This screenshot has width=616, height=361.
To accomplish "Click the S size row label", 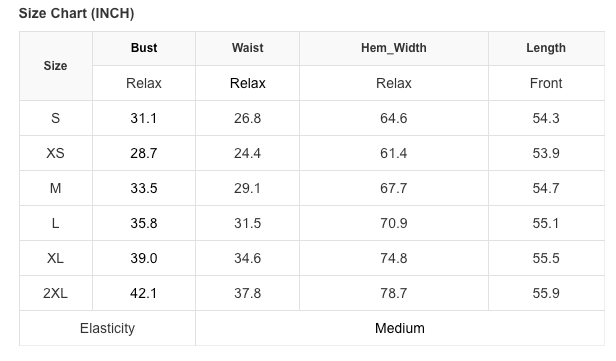I will pos(55,118).
